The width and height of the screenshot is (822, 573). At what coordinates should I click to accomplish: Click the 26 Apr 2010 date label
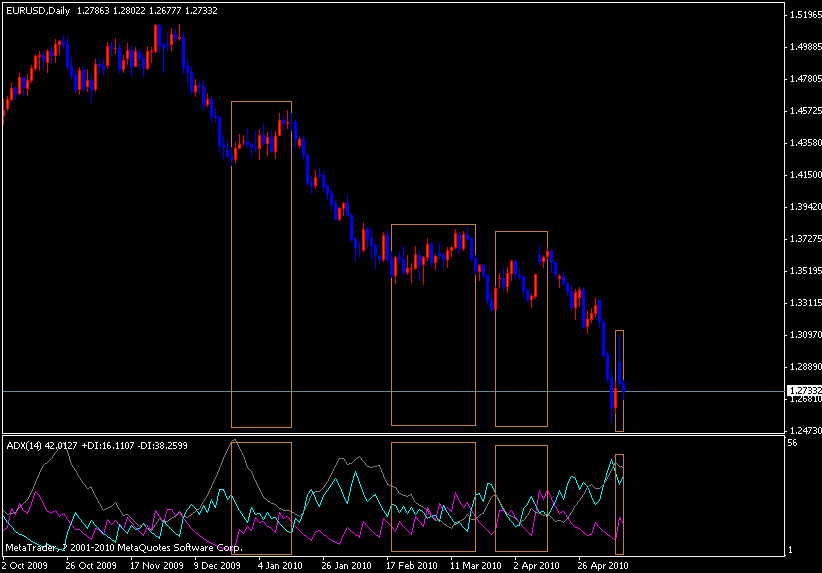click(603, 566)
